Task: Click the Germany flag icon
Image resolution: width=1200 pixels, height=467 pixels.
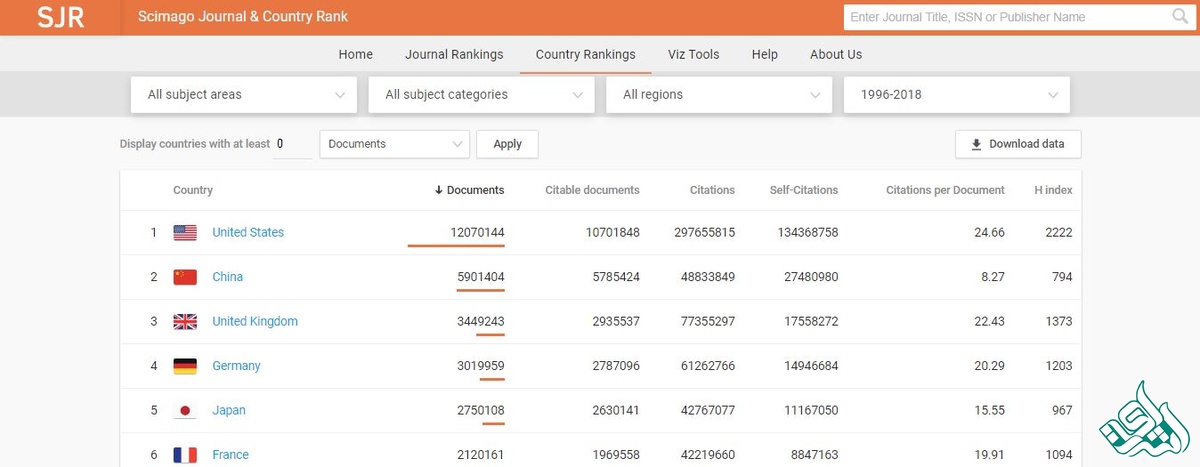Action: pyautogui.click(x=185, y=366)
